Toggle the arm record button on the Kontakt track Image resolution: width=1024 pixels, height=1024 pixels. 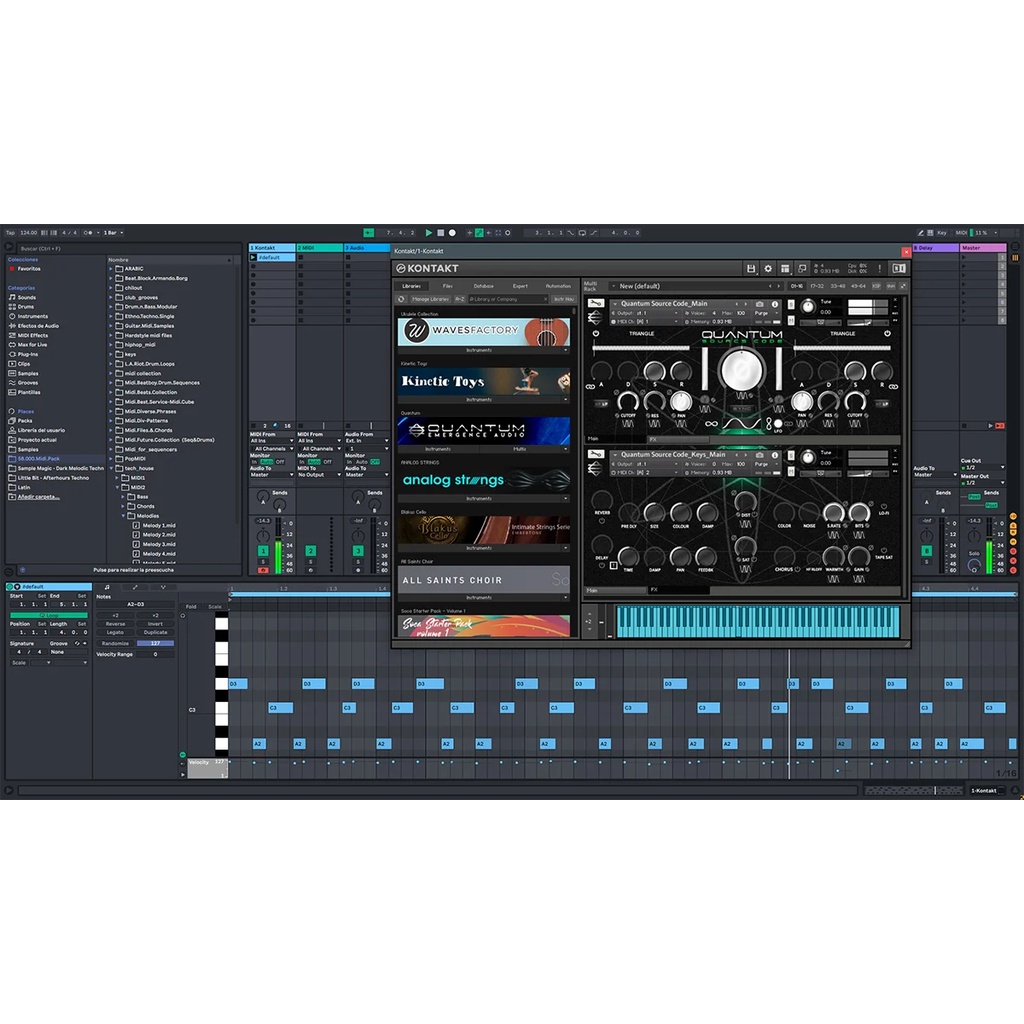[263, 570]
